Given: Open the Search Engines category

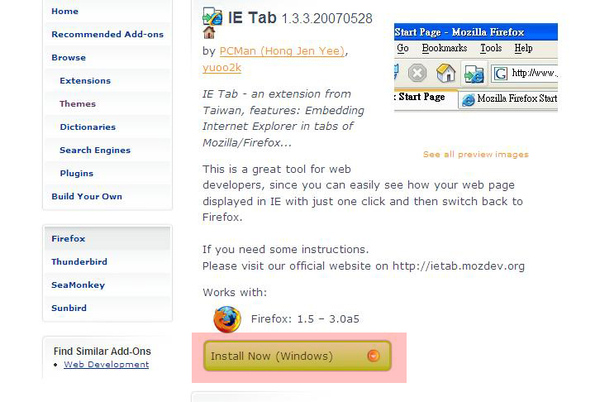Looking at the screenshot, I should pyautogui.click(x=95, y=150).
